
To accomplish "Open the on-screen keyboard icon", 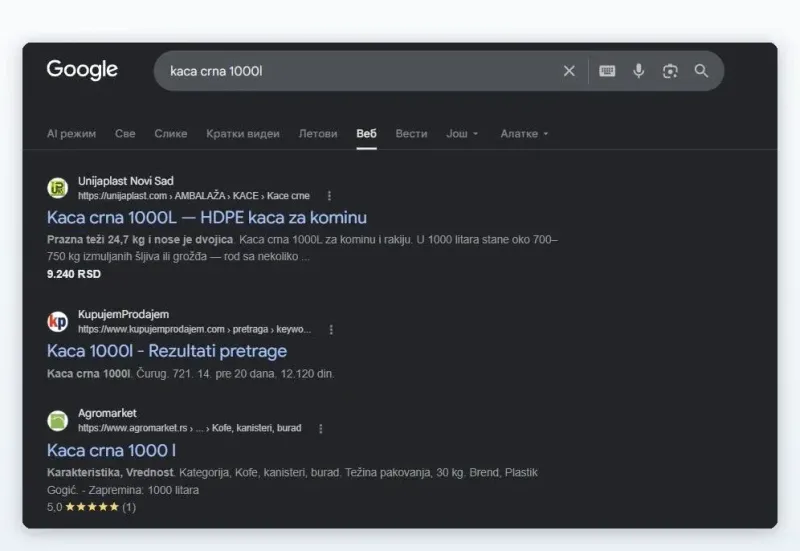I will pyautogui.click(x=607, y=71).
